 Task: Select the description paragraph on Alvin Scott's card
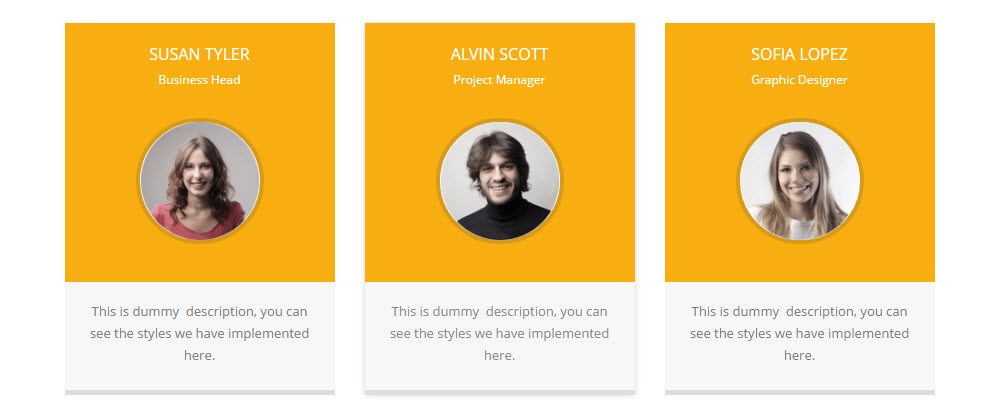[x=499, y=333]
